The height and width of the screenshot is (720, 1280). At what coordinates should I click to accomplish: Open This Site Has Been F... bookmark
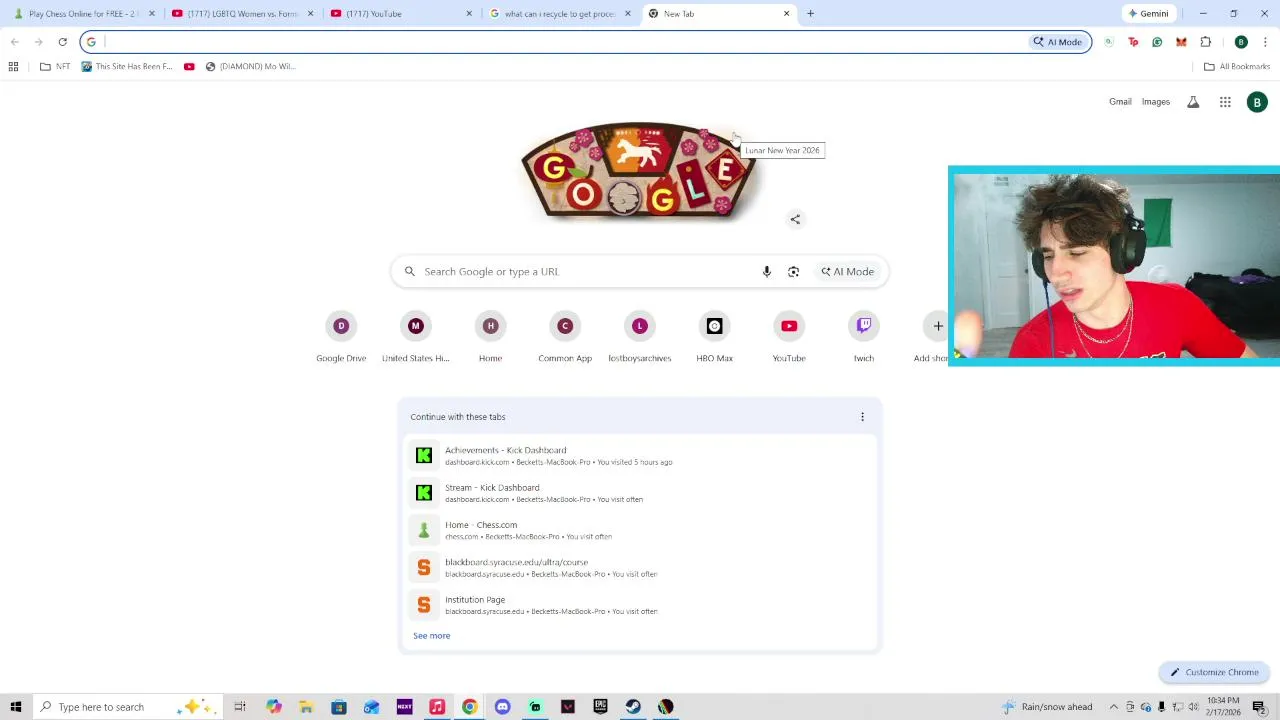click(x=127, y=66)
